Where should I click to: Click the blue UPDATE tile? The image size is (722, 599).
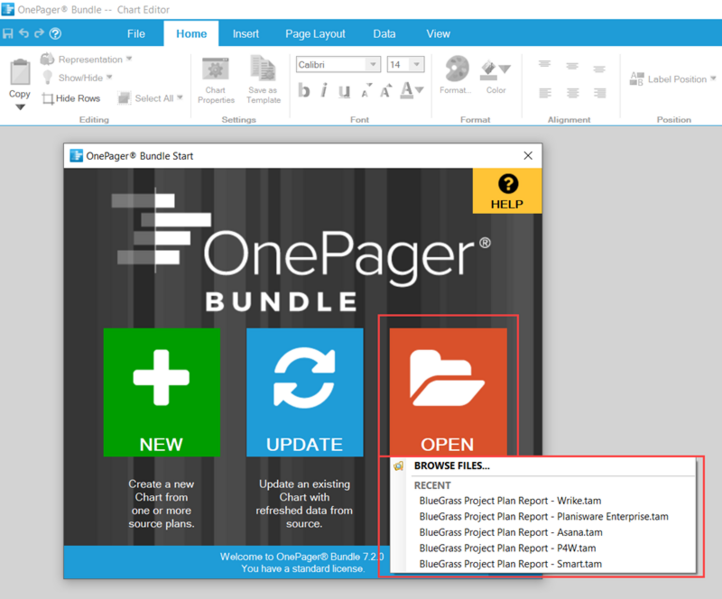click(304, 392)
